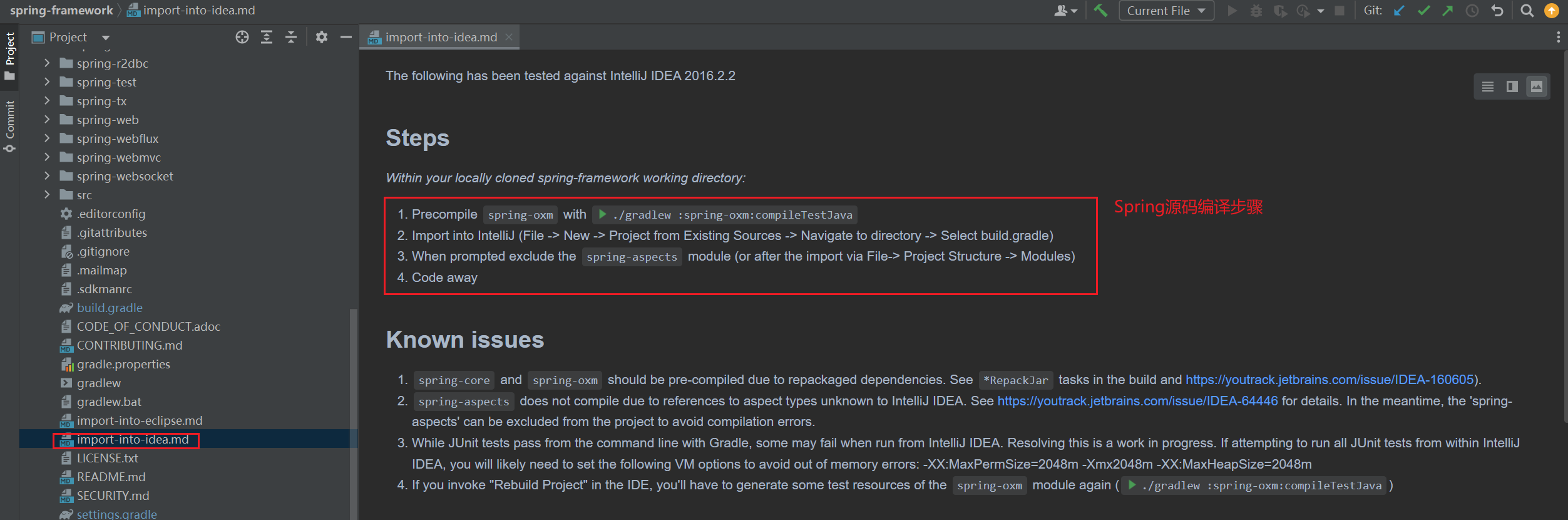Expand the spring-webmvc folder
The image size is (1568, 520).
click(47, 157)
